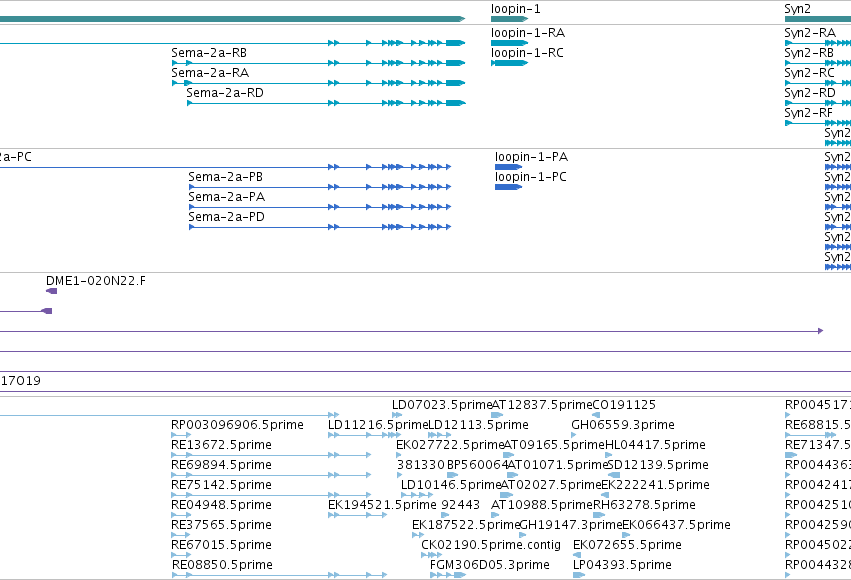
Task: Select the RE37565.5prime EST label
Action: point(221,526)
